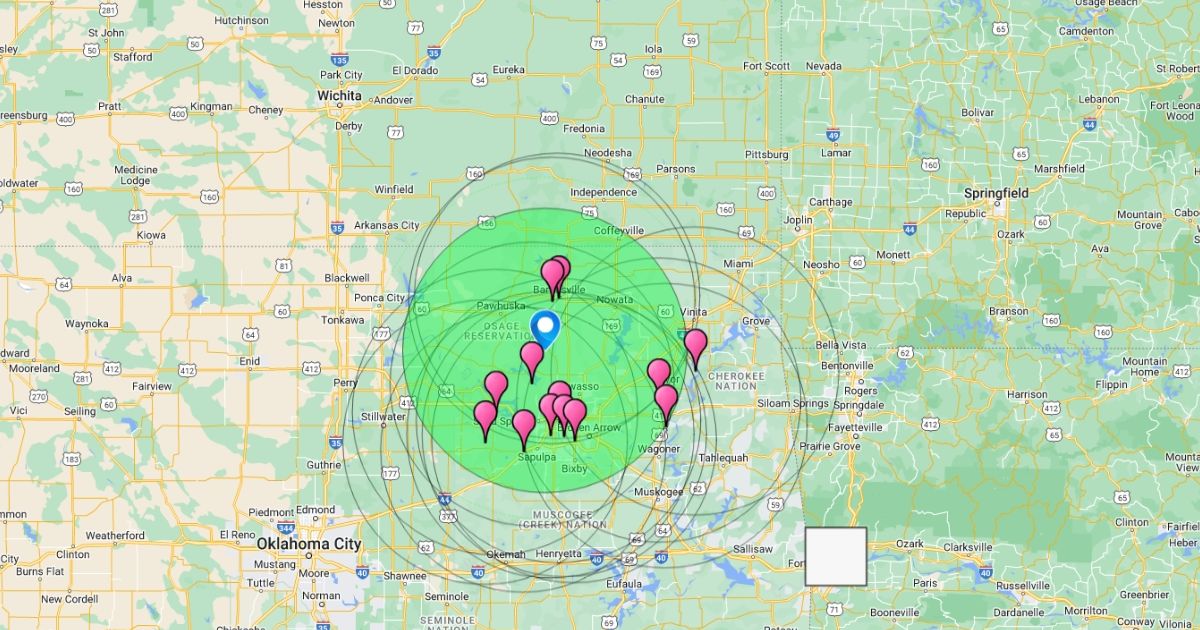Click the Fort Scott label

click(767, 66)
